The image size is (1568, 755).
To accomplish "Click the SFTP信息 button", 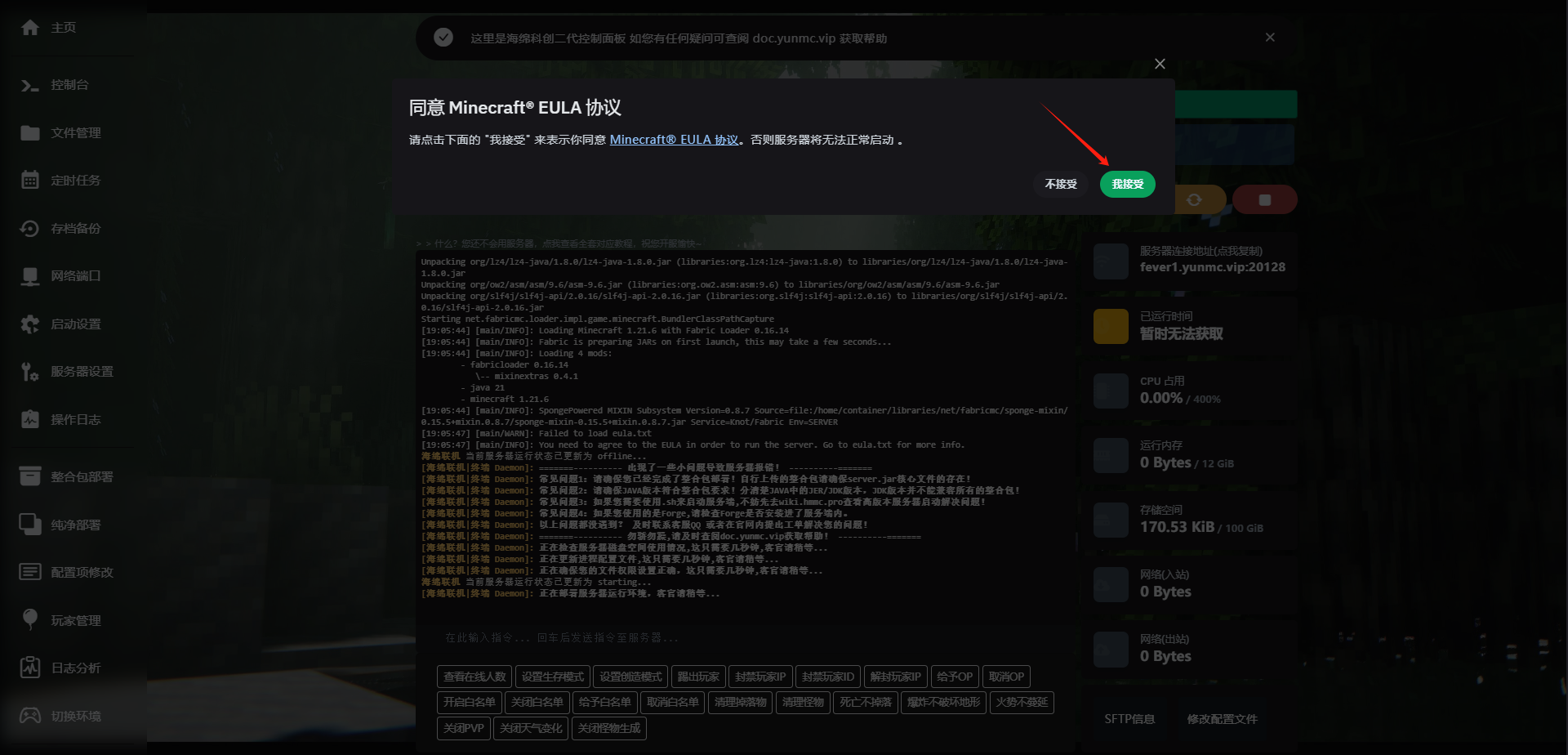I will click(x=1129, y=719).
